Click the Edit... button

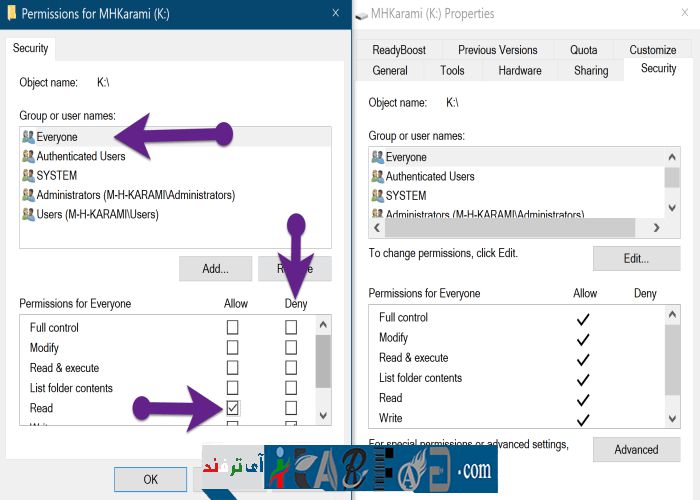pos(636,258)
